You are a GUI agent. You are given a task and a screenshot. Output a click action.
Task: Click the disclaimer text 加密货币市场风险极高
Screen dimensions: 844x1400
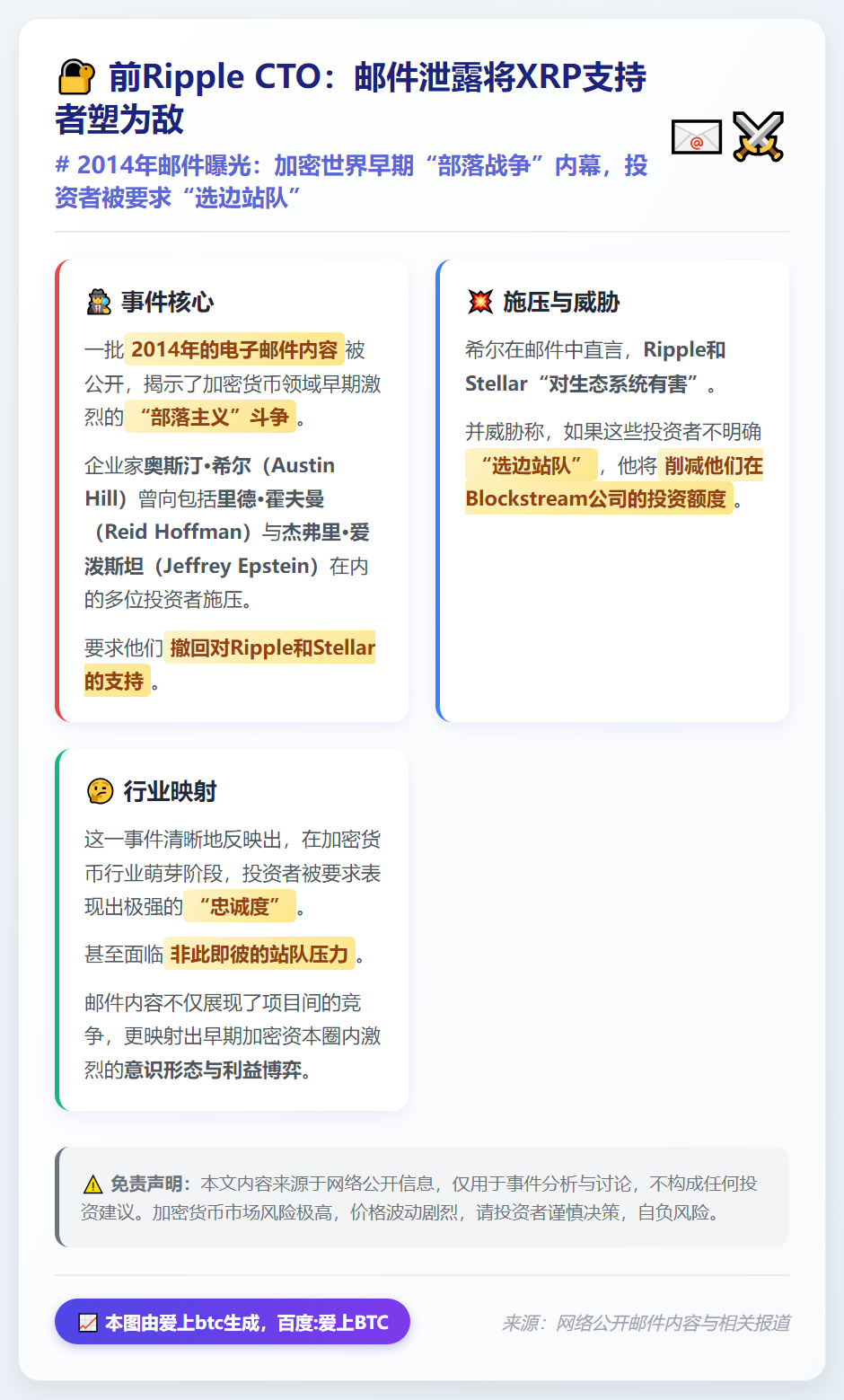point(242,1213)
